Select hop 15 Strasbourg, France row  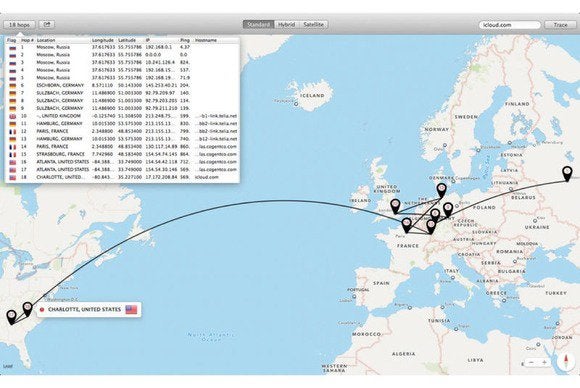pyautogui.click(x=122, y=154)
